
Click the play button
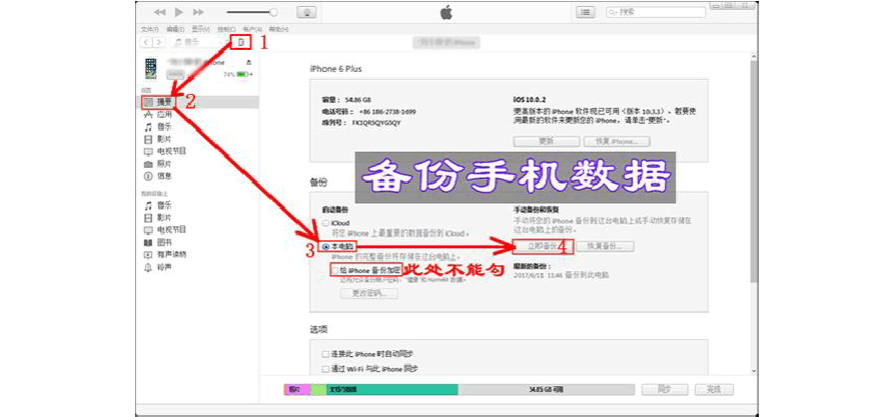[179, 12]
